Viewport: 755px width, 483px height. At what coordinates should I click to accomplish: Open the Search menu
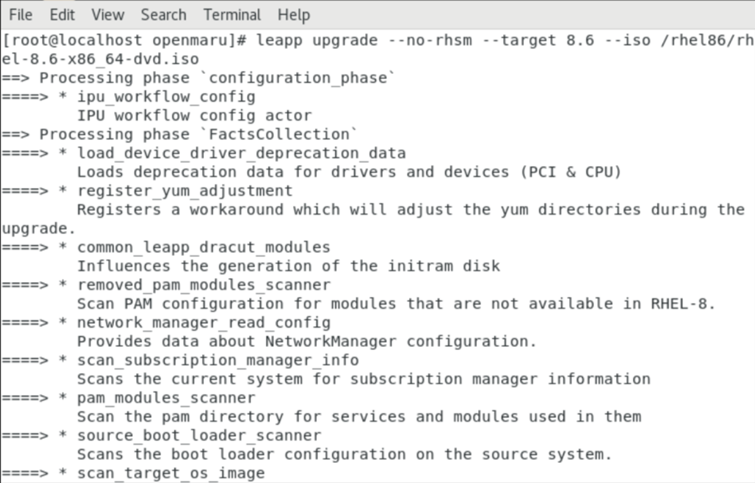[x=163, y=15]
